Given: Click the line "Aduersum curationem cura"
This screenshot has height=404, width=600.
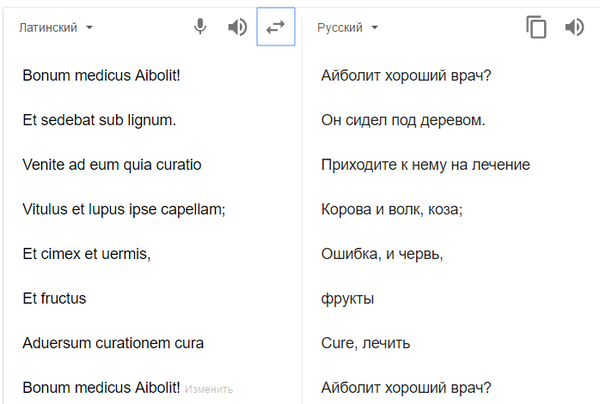Looking at the screenshot, I should [113, 343].
